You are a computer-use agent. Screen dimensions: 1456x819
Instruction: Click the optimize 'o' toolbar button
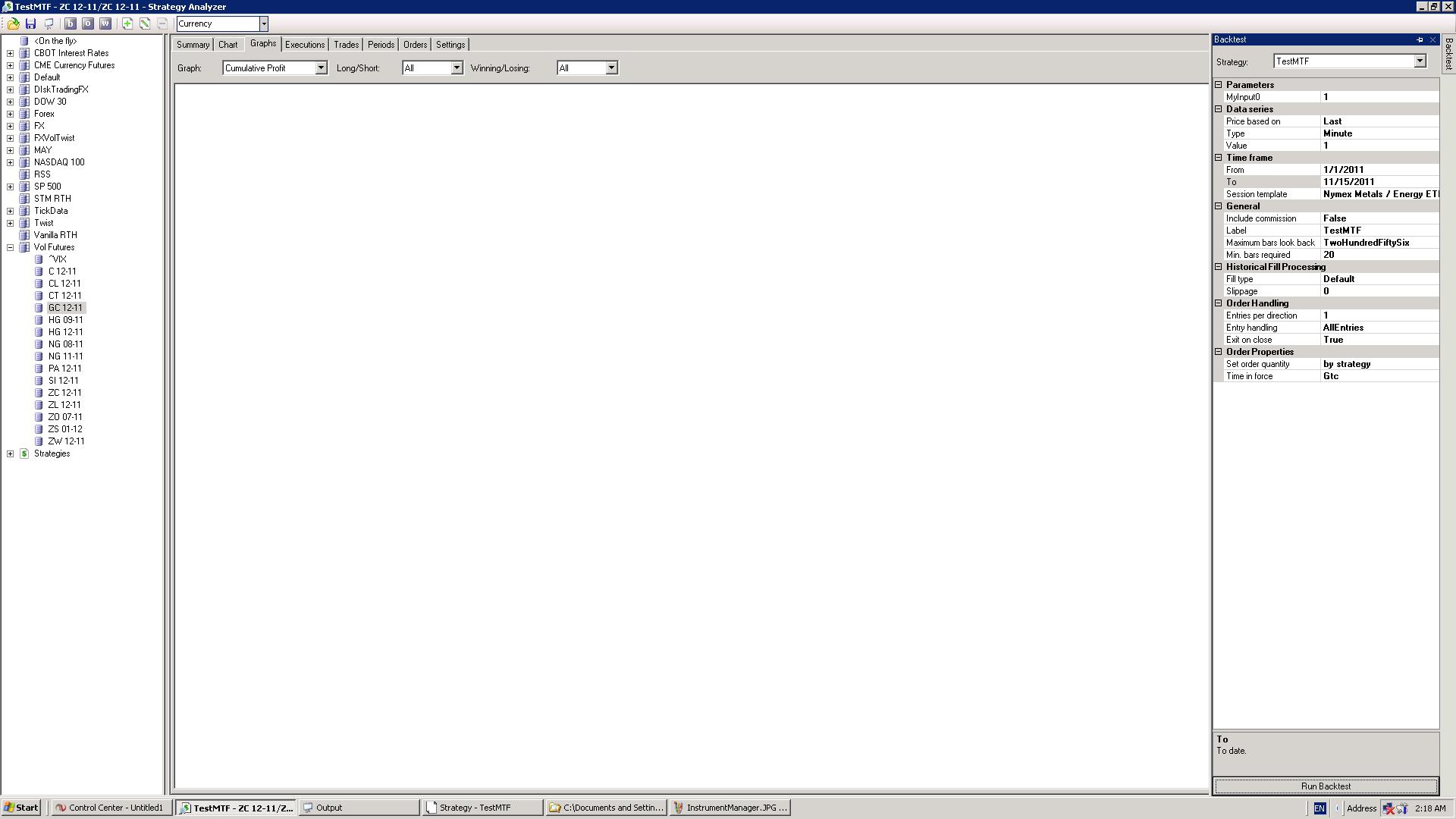point(87,24)
